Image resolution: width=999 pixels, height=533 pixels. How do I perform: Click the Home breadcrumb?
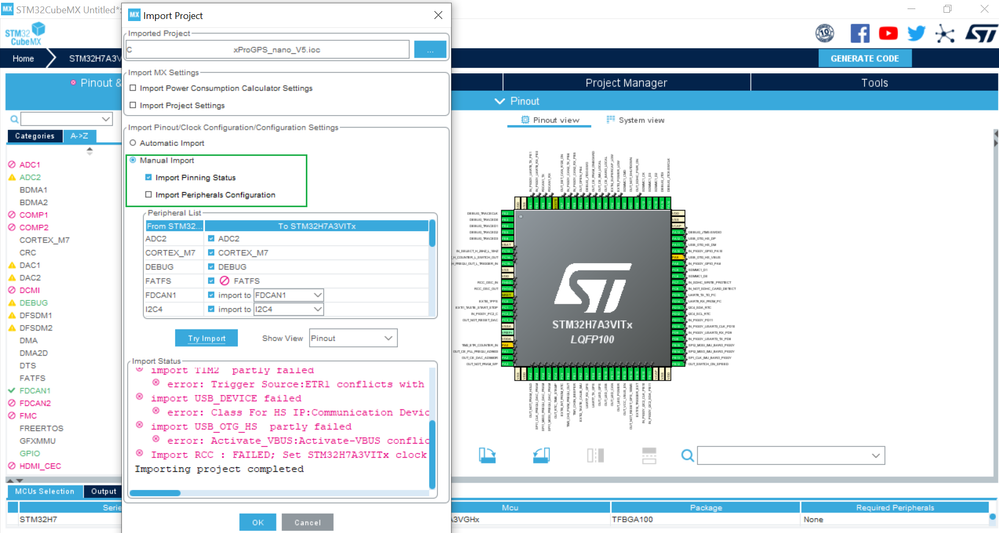(x=23, y=59)
